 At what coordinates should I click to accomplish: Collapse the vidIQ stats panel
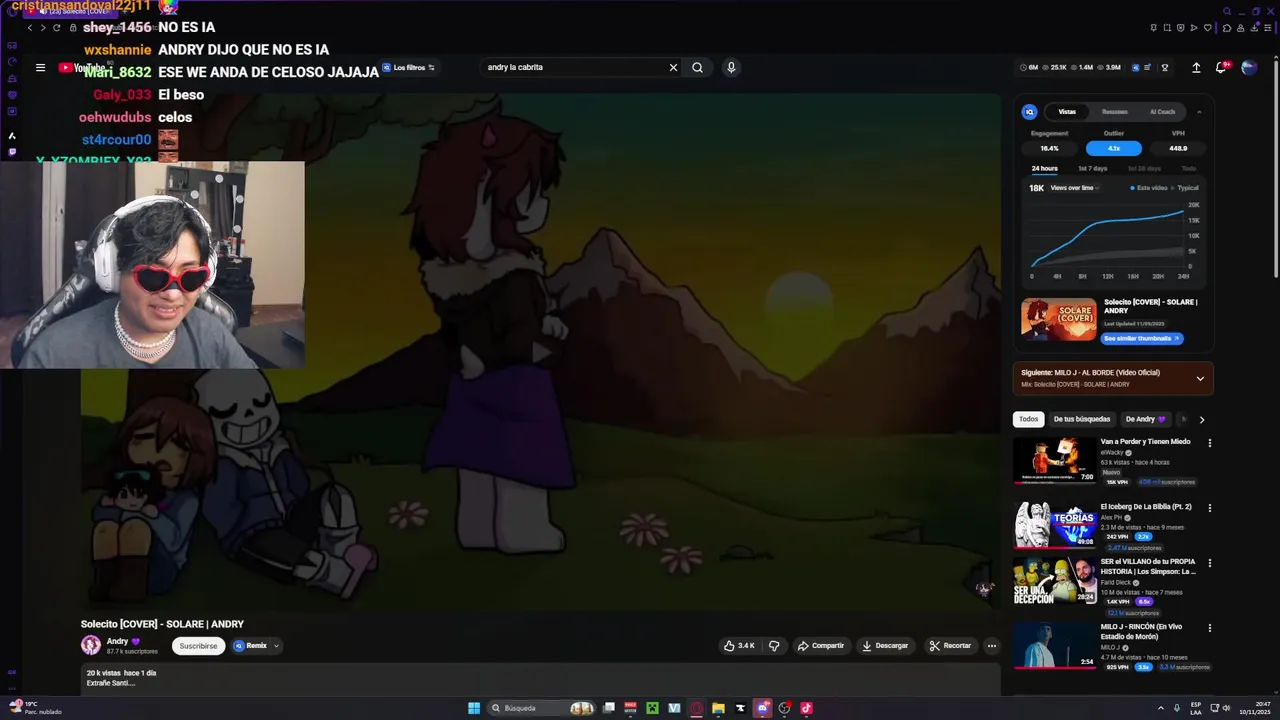[x=1199, y=112]
